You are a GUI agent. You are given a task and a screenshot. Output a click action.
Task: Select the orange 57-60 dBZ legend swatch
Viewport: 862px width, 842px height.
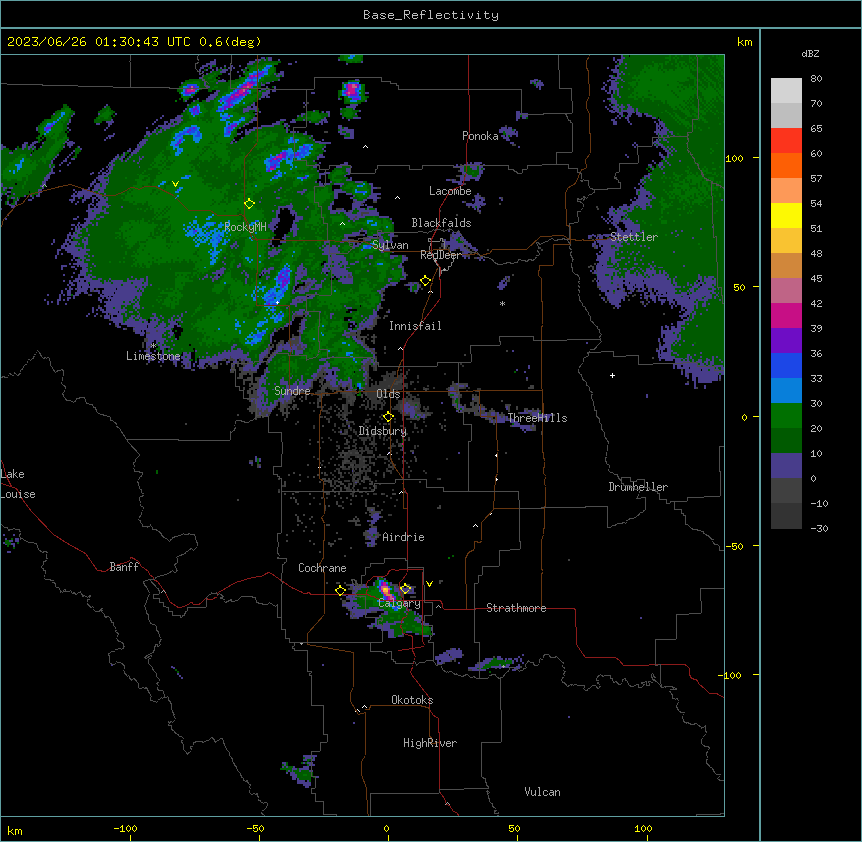click(x=786, y=165)
